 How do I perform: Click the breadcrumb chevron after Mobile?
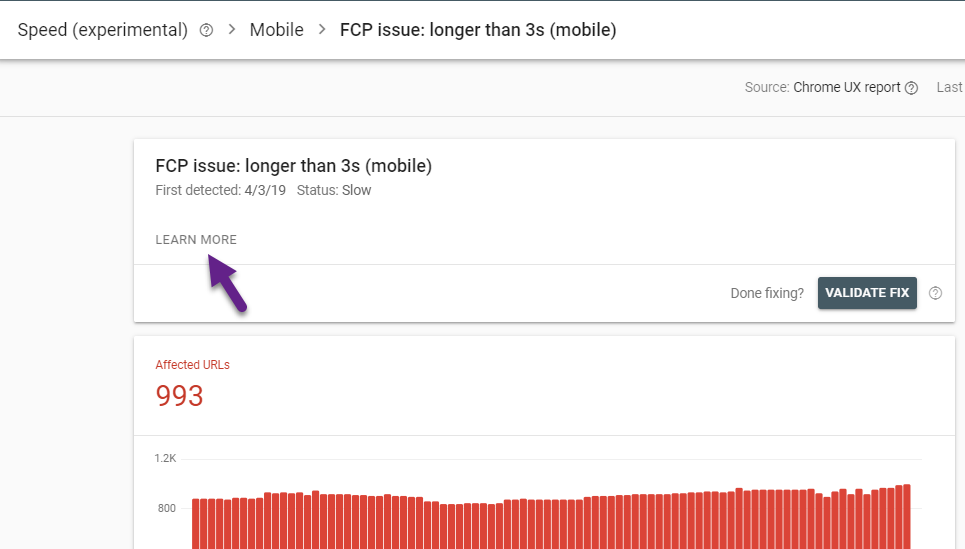tap(322, 30)
